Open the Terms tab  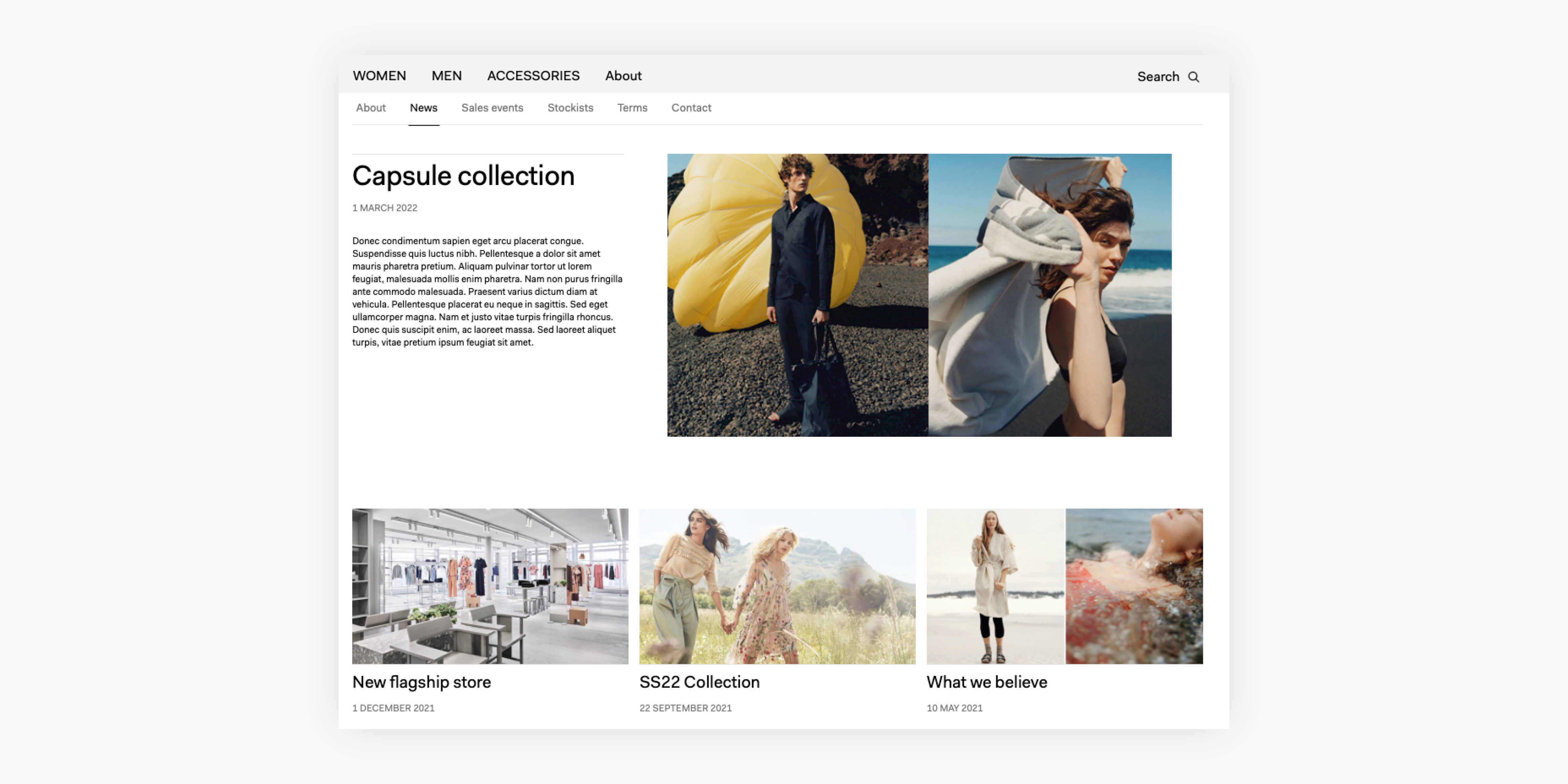coord(633,108)
